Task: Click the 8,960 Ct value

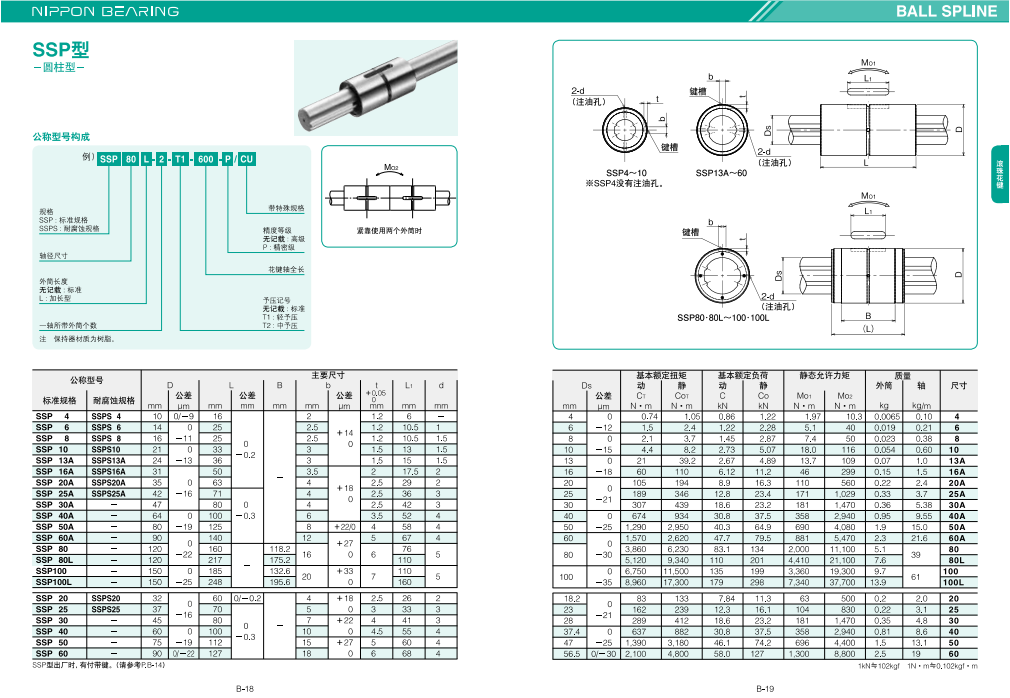Action: pyautogui.click(x=635, y=582)
